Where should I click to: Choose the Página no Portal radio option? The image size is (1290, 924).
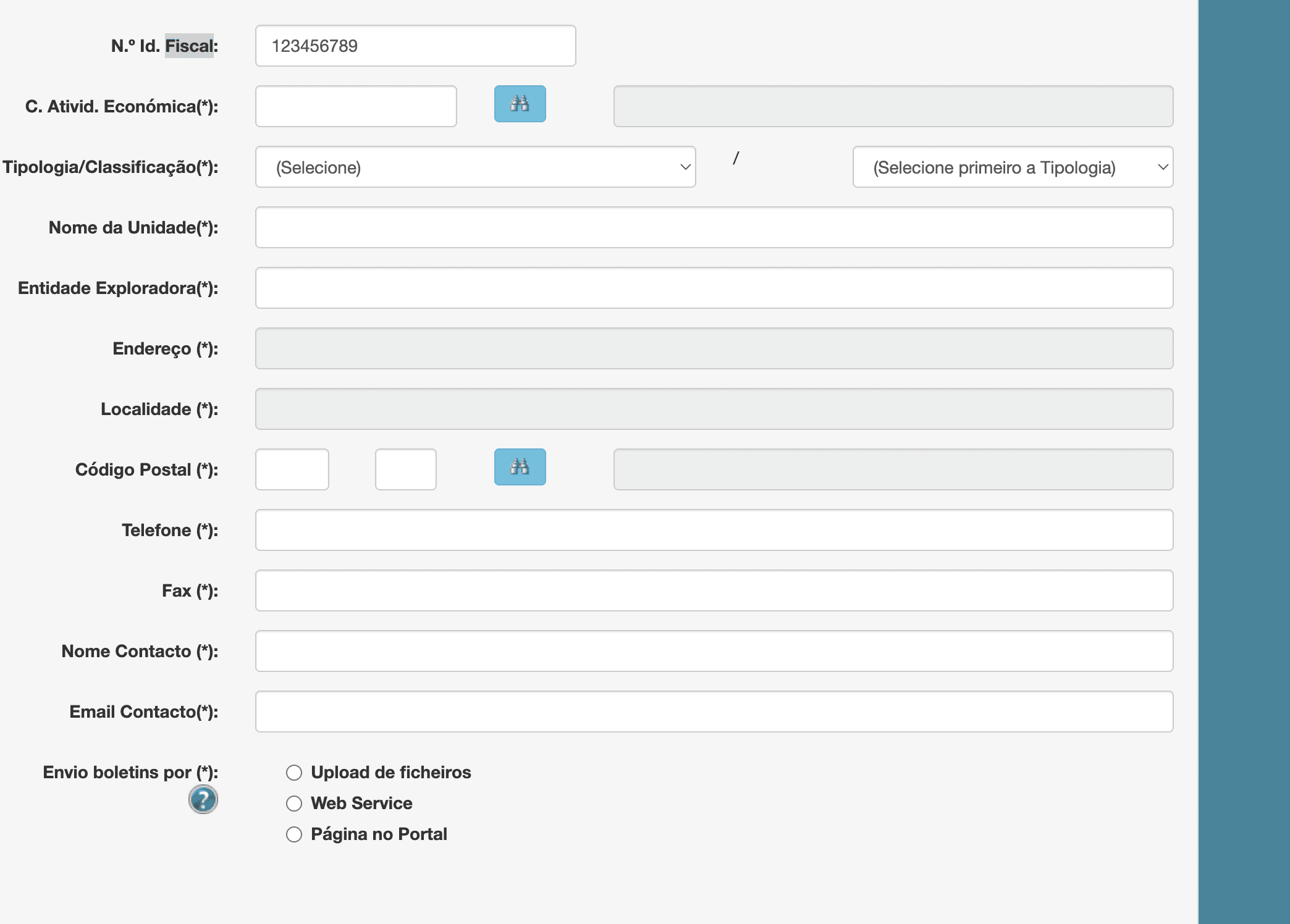pos(294,834)
